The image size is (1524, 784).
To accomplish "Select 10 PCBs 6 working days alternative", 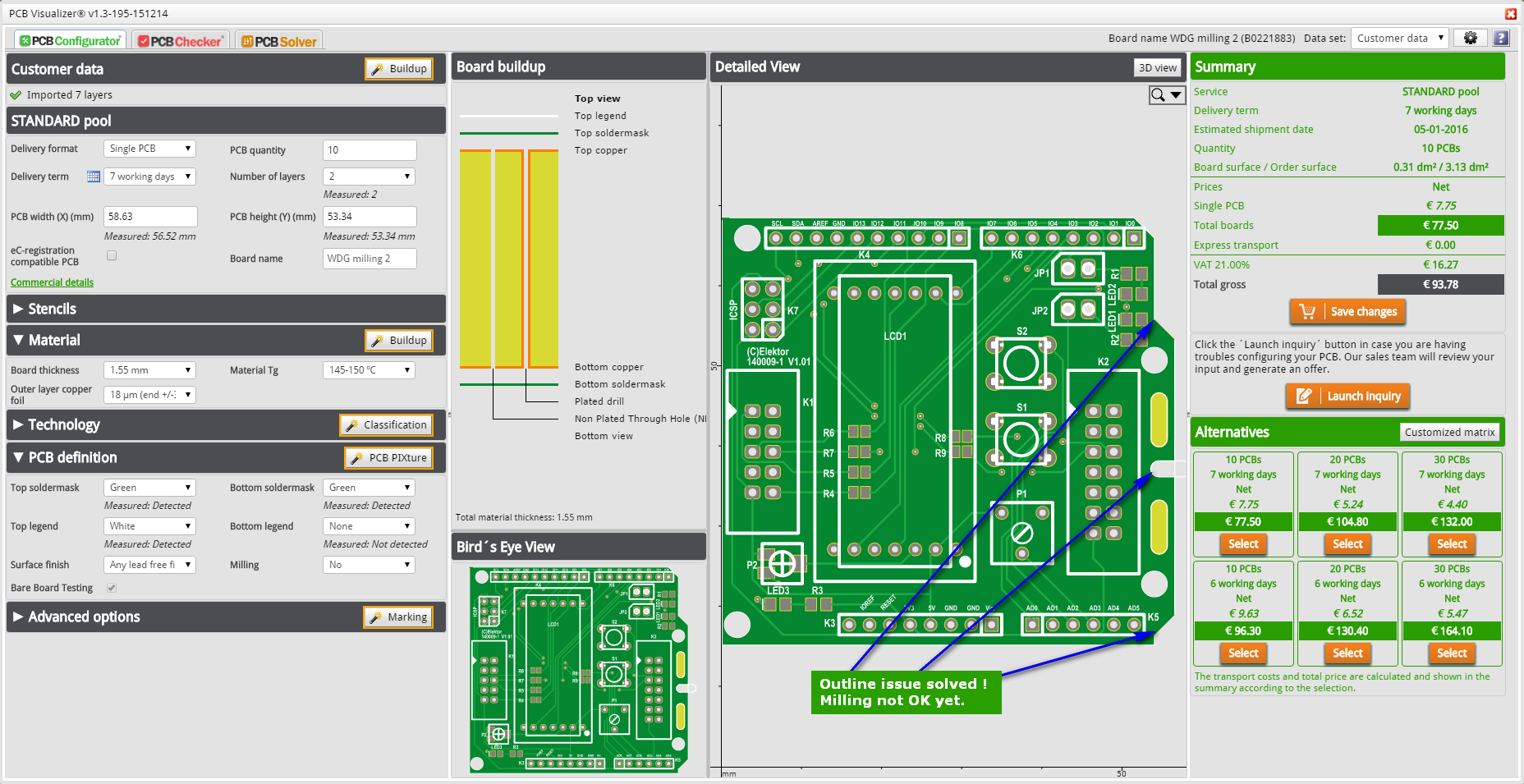I will [x=1243, y=653].
